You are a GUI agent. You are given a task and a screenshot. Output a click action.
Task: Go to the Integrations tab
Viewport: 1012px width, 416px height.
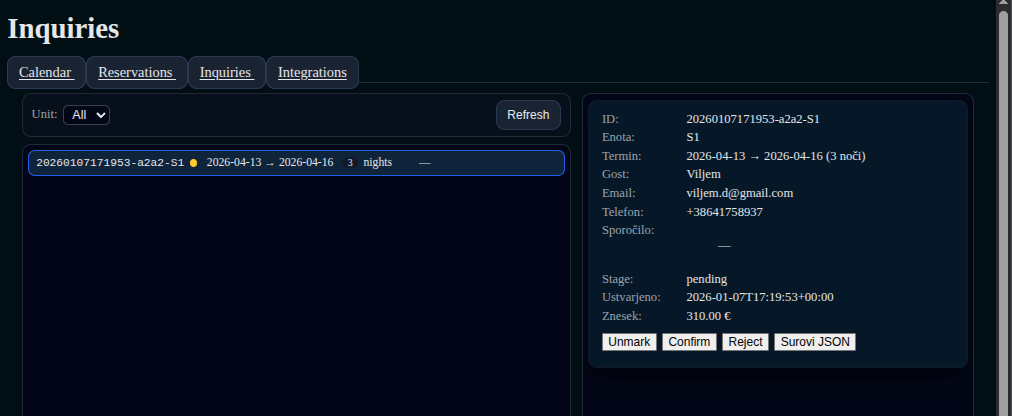pyautogui.click(x=312, y=72)
